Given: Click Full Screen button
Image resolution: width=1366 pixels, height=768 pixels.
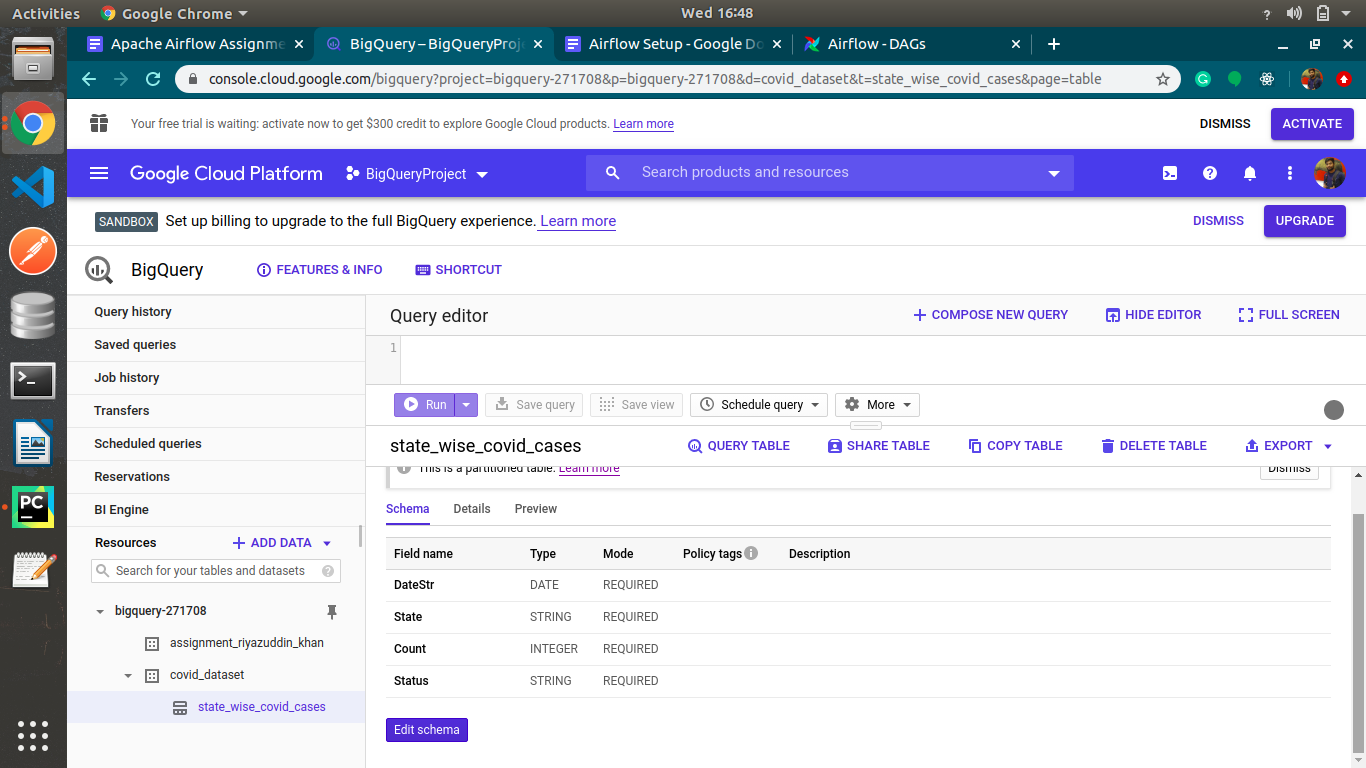Looking at the screenshot, I should point(1289,315).
